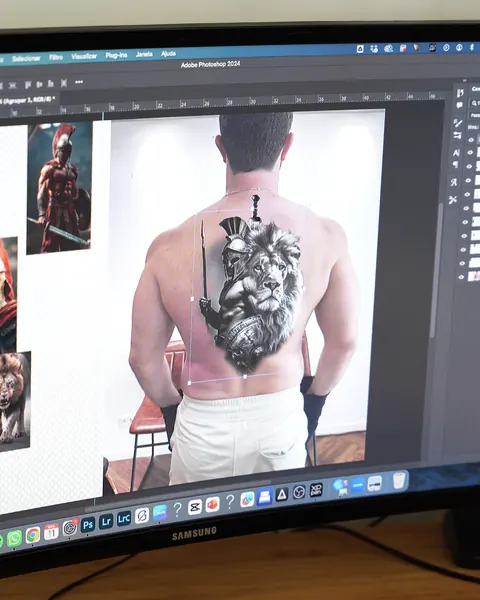The height and width of the screenshot is (600, 480).
Task: Collapse the right panels with double-arrow
Action: tap(464, 80)
